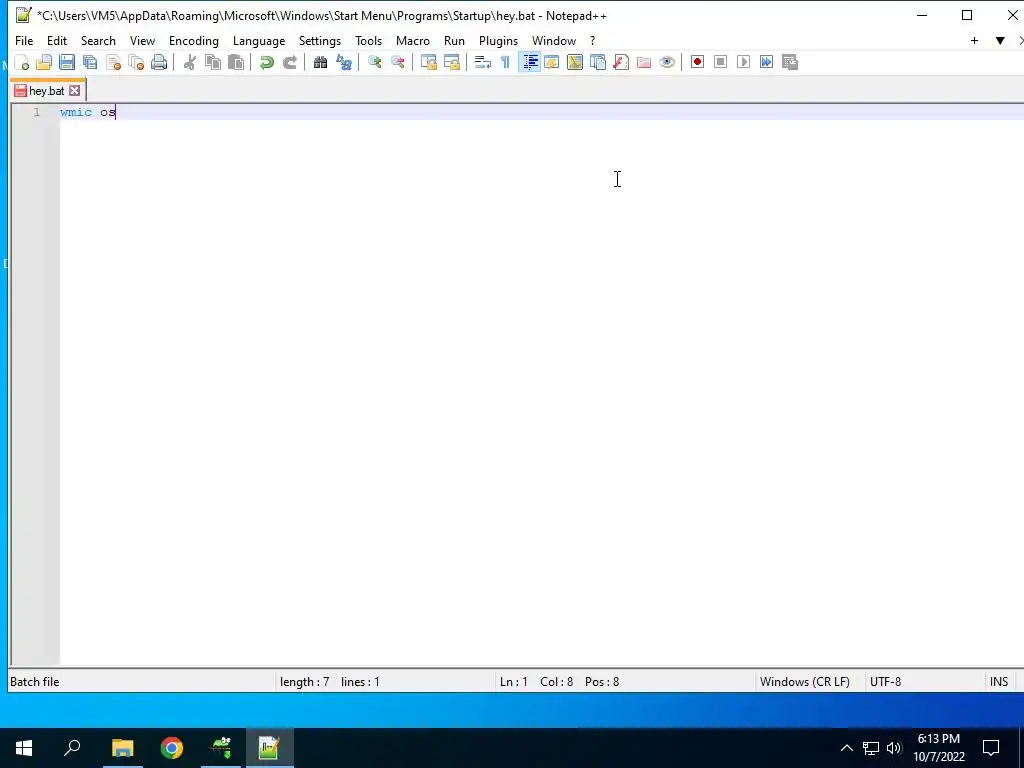Click the Define your language icon
The width and height of the screenshot is (1024, 768).
tap(552, 62)
